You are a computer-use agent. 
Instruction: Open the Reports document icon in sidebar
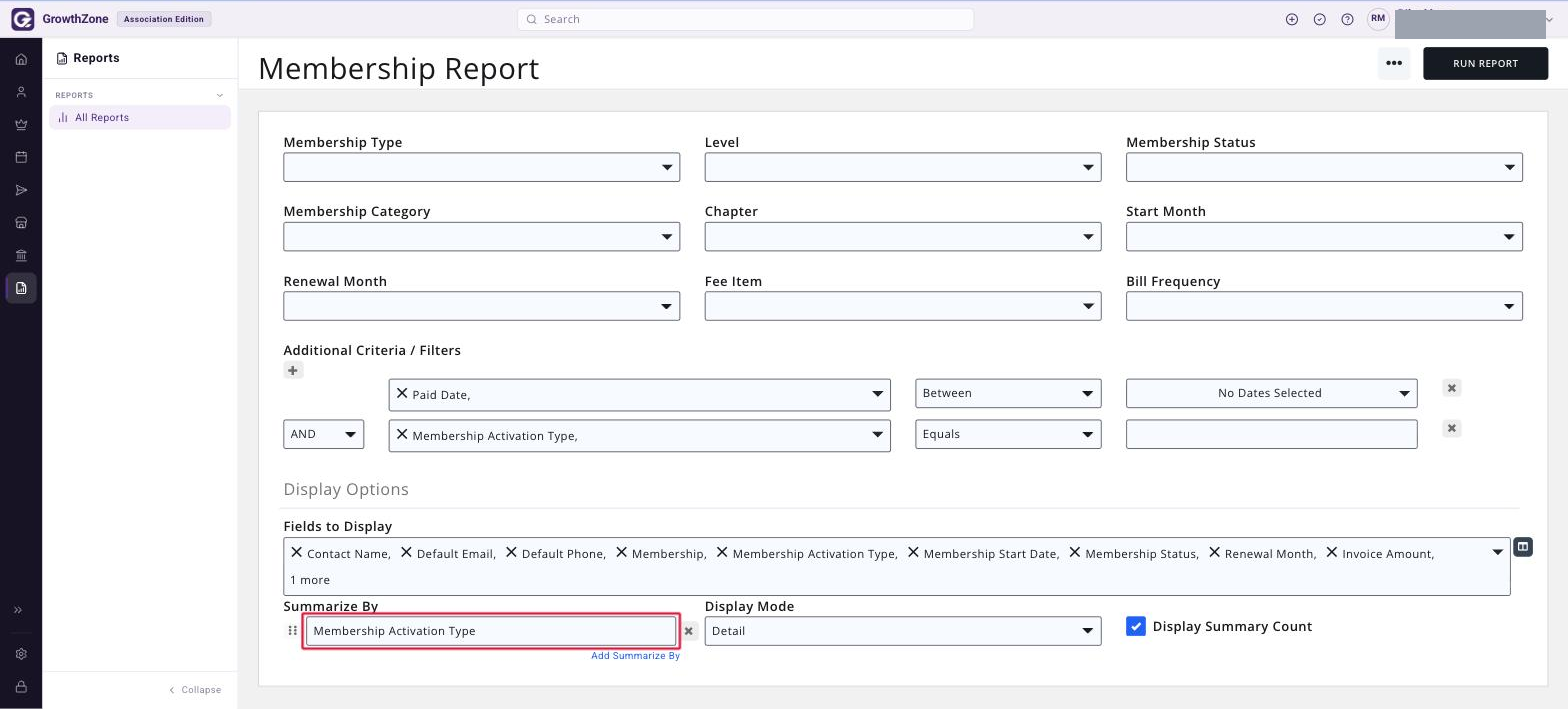click(x=21, y=288)
